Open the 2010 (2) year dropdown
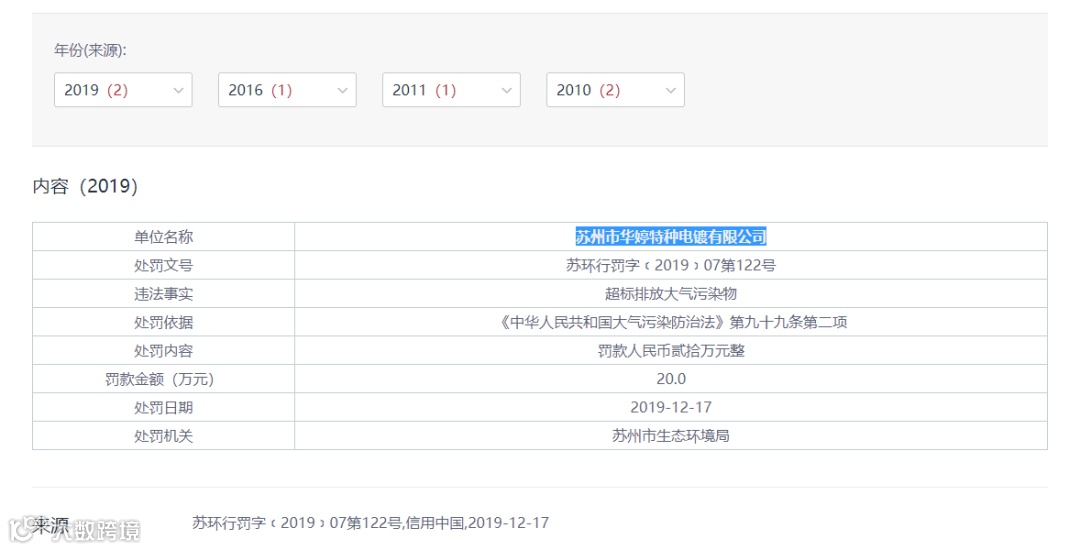The image size is (1080, 550). 615,90
